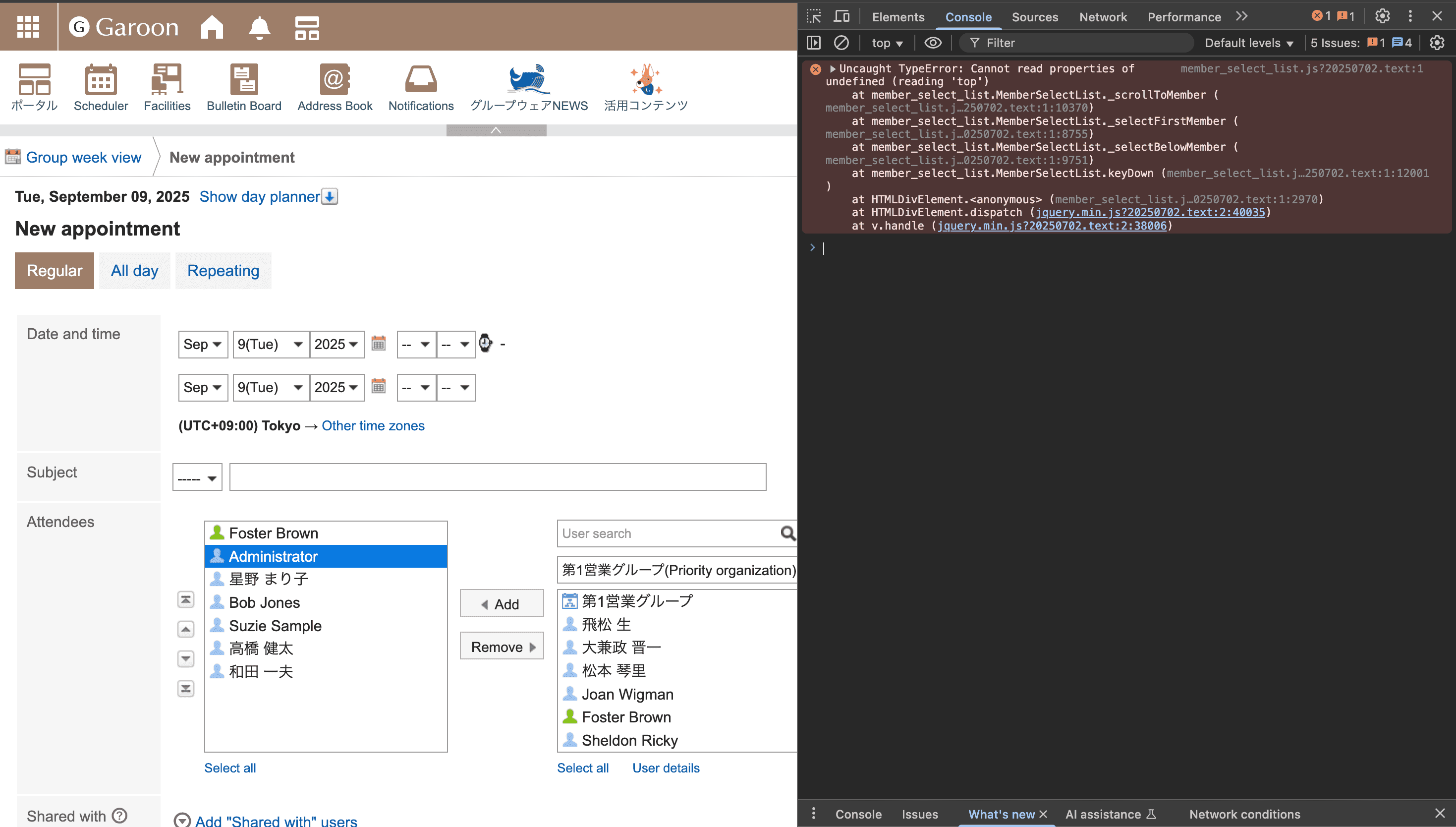Toggle device toolbar in DevTools

pyautogui.click(x=841, y=16)
